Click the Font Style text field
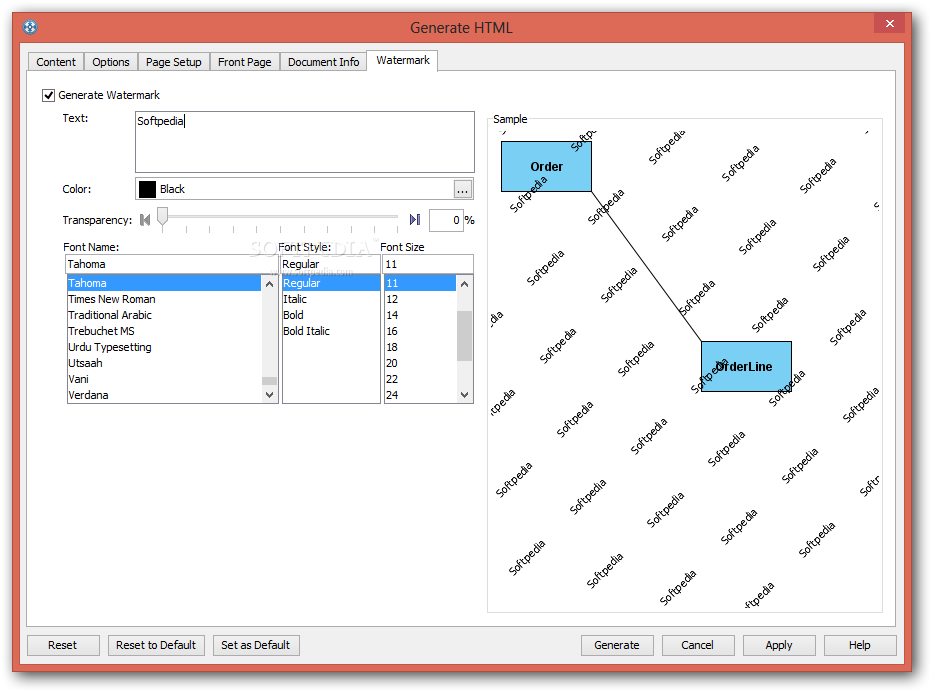 pos(330,264)
